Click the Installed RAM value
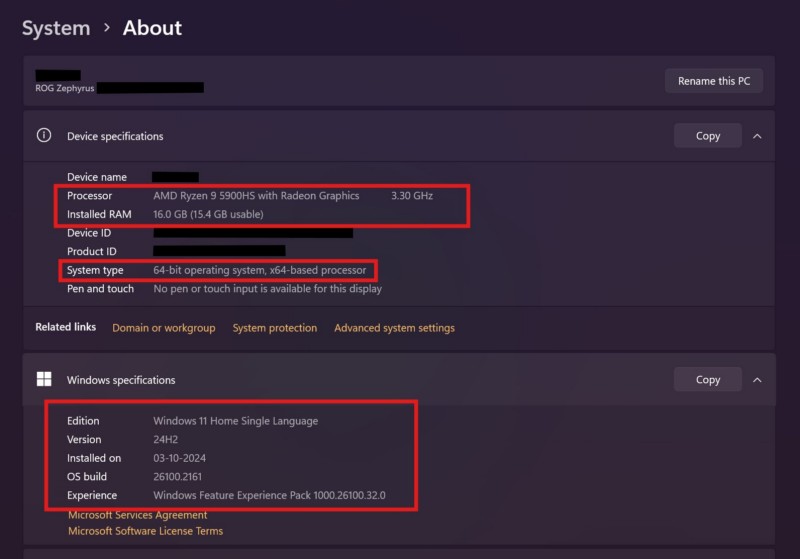Screen dimensions: 800x559 coord(208,214)
